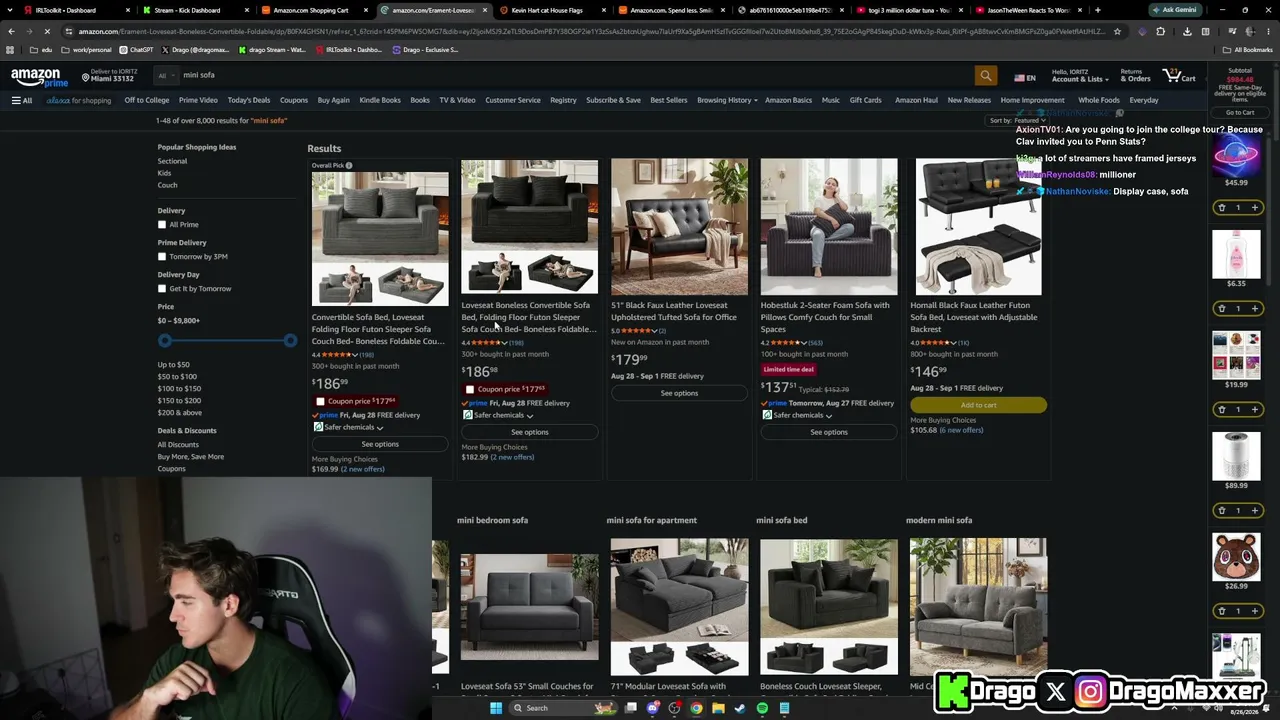The height and width of the screenshot is (720, 1280).
Task: Open the delivery location Miami 33132 selector
Action: tap(110, 76)
